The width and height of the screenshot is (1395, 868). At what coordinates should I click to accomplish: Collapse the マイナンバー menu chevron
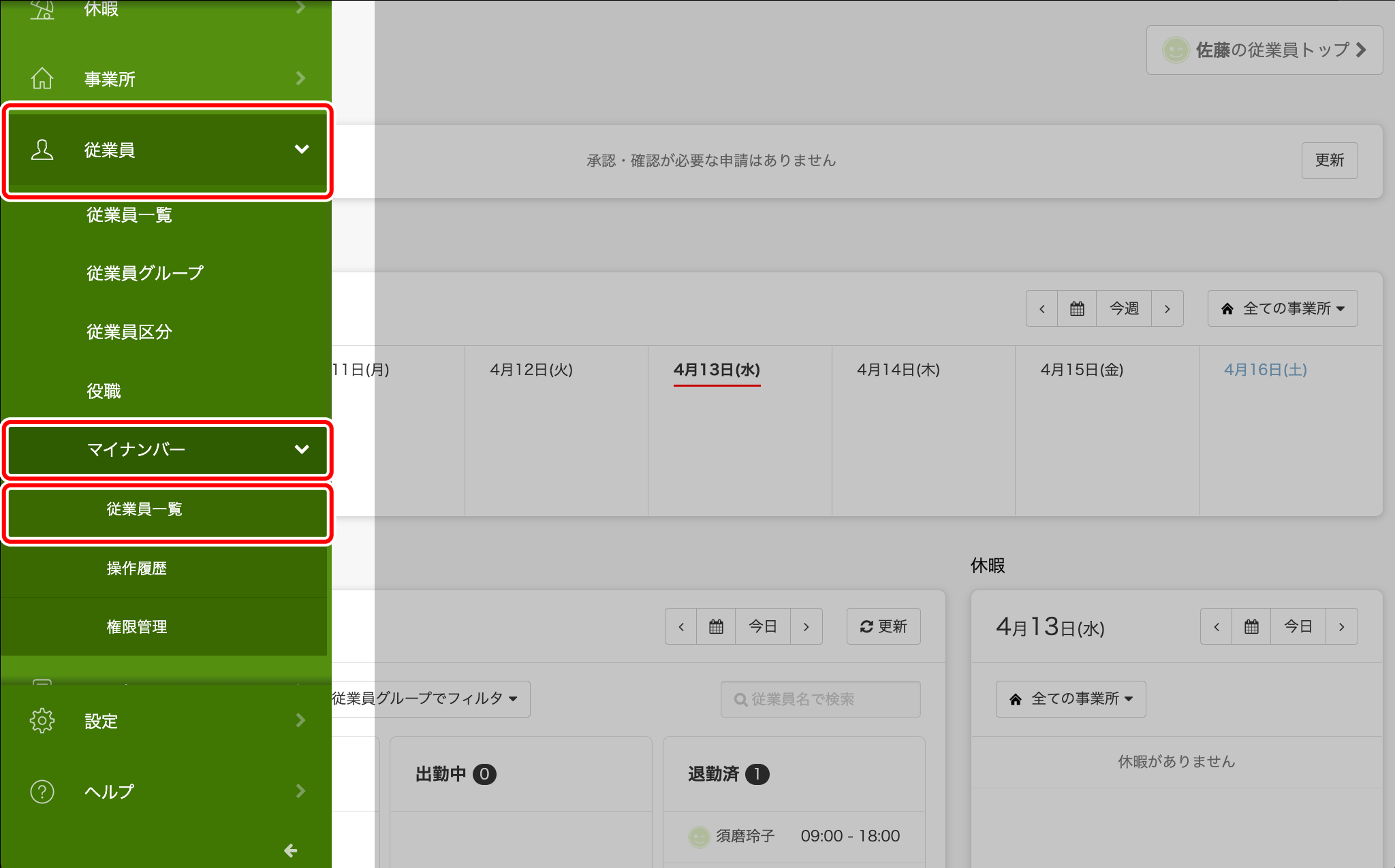302,449
